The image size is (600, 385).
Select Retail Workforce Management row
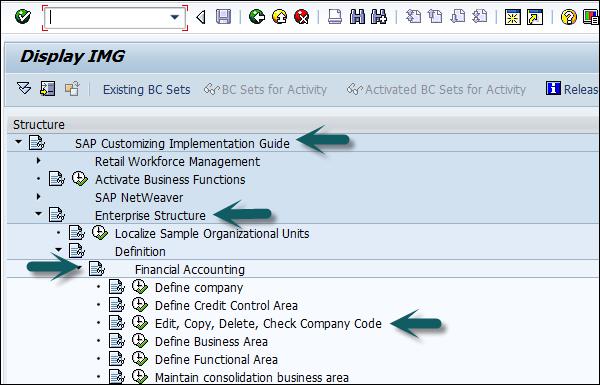point(177,162)
